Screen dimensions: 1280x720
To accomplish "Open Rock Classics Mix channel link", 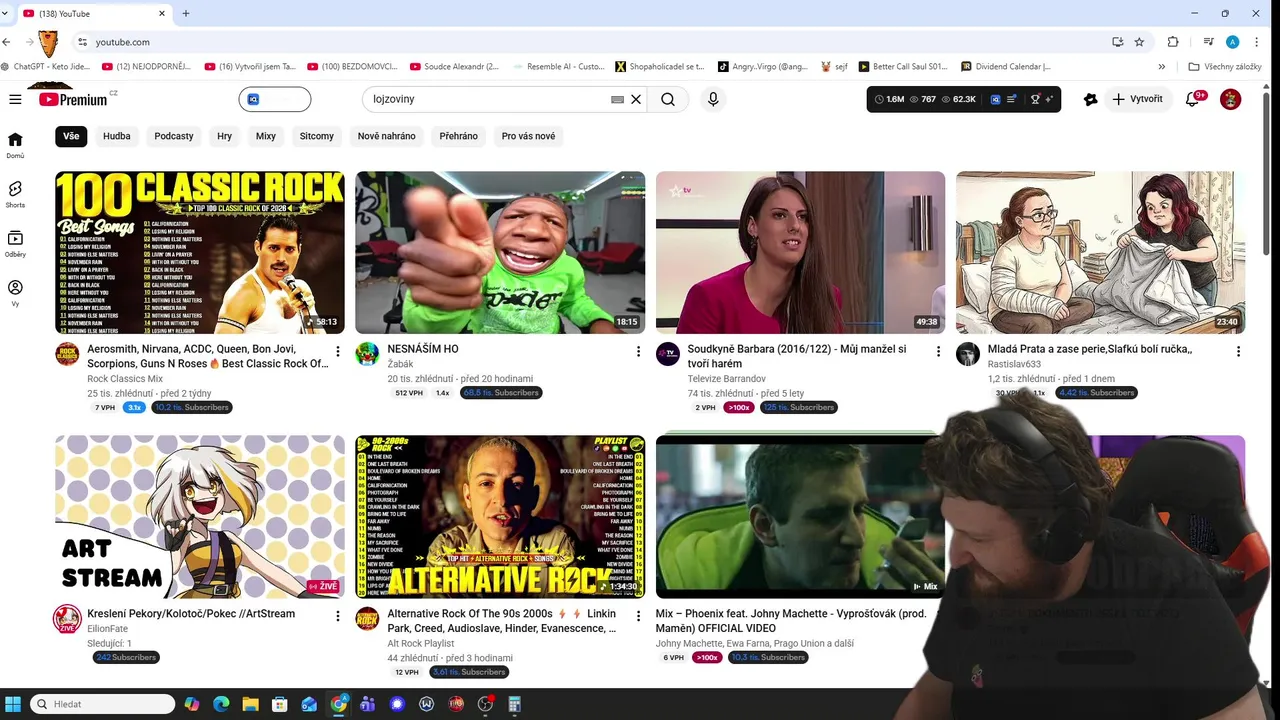I will pyautogui.click(x=125, y=379).
